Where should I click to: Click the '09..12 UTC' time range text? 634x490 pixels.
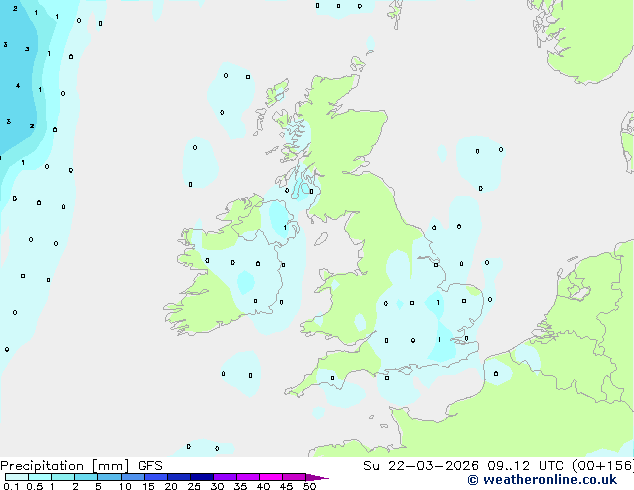click(528, 466)
